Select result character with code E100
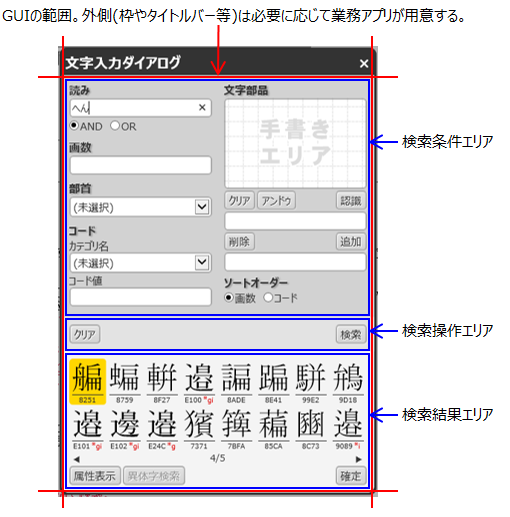Image resolution: width=510 pixels, height=517 pixels. (x=199, y=382)
